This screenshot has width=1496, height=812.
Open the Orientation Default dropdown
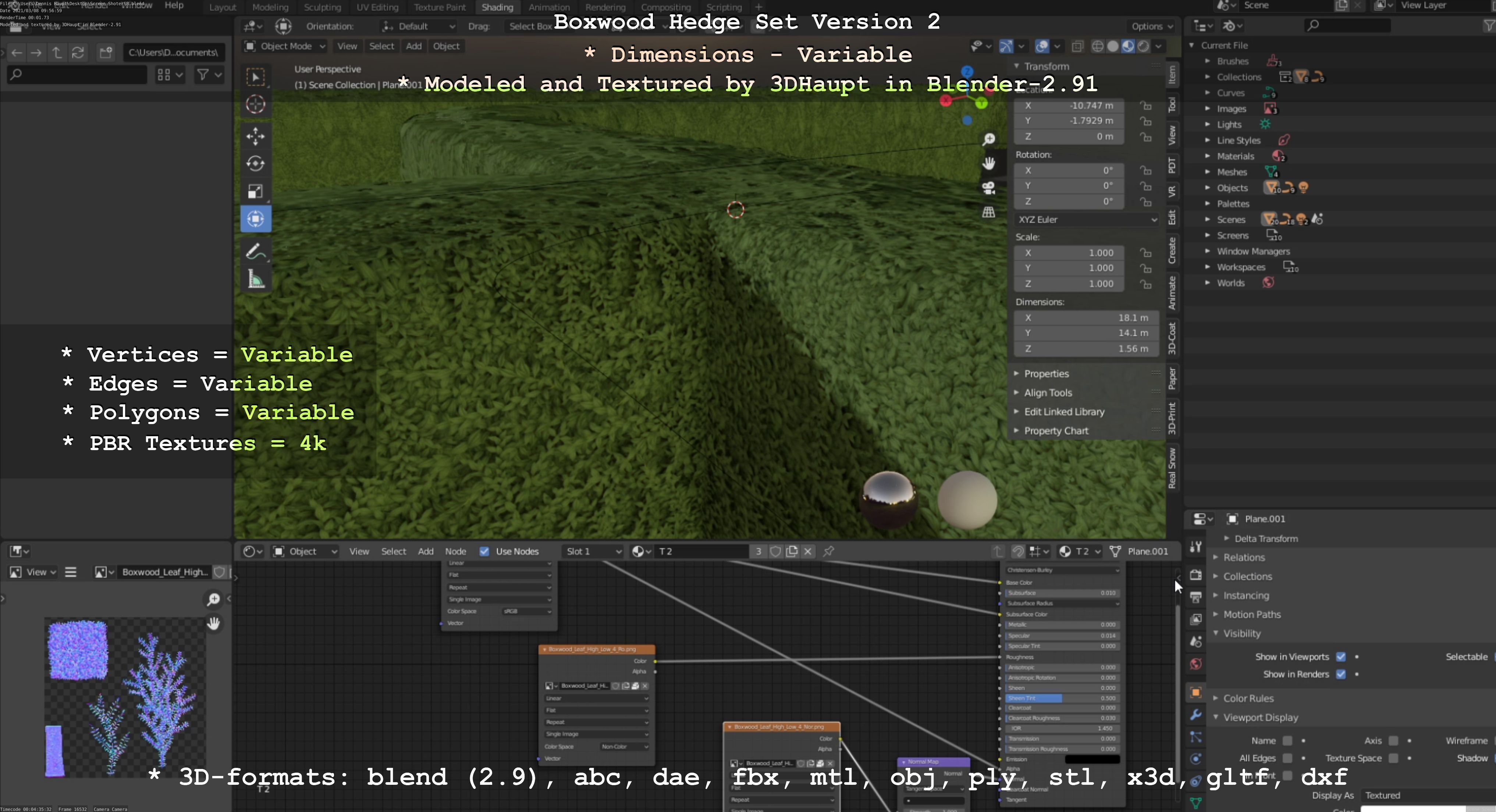(x=418, y=26)
